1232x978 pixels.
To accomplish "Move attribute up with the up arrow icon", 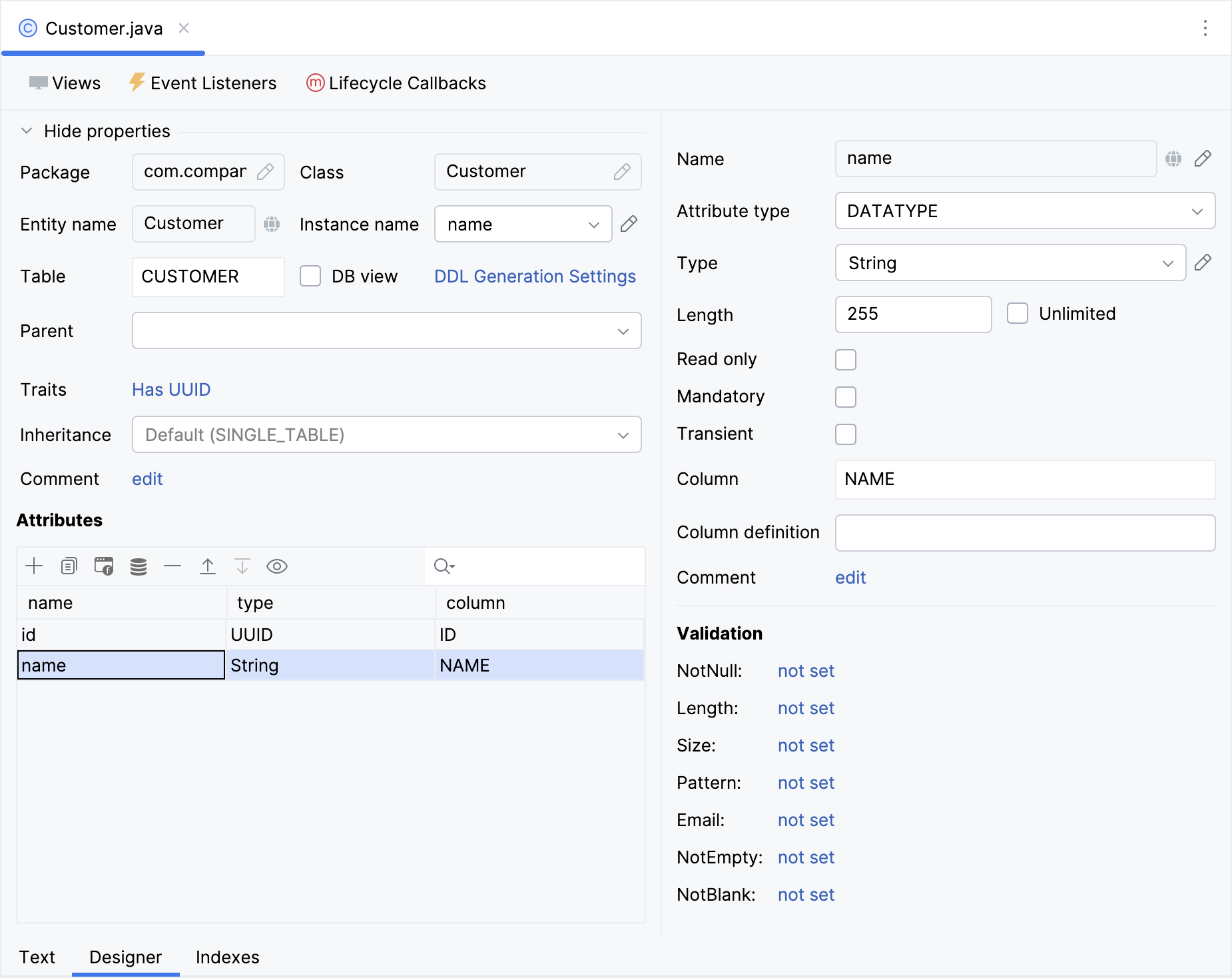I will (x=208, y=566).
